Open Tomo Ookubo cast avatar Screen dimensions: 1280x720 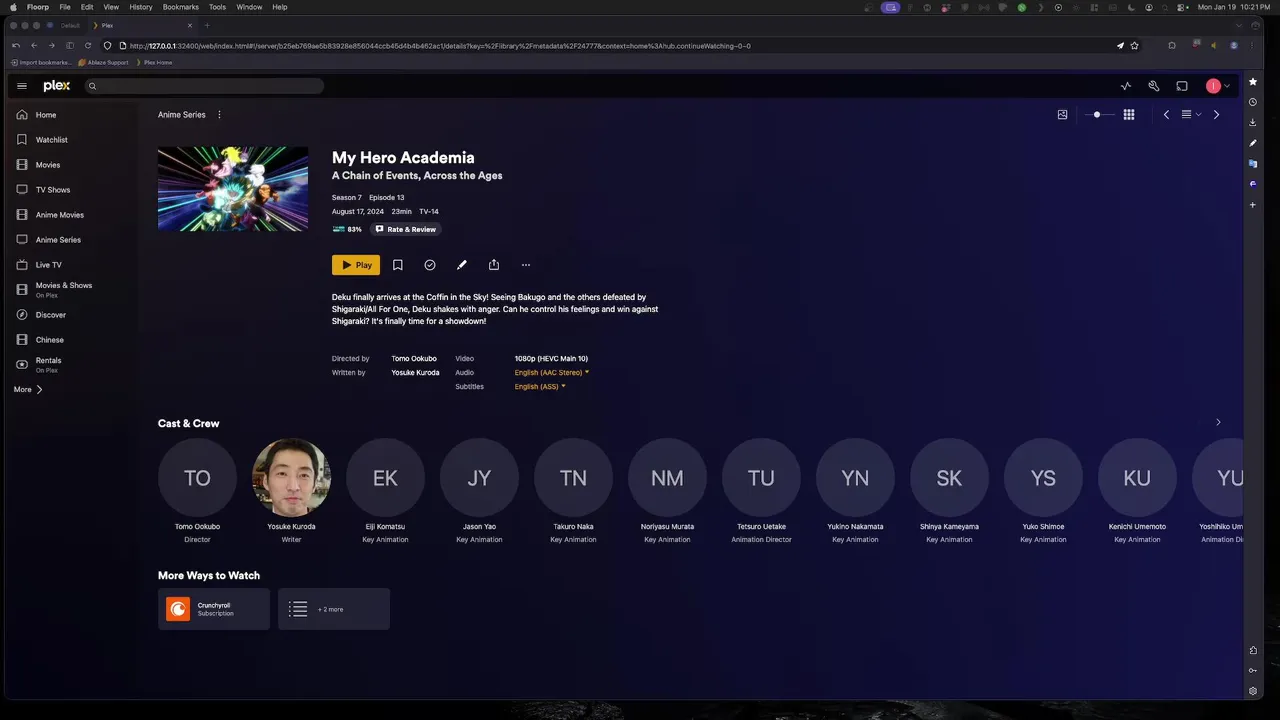point(197,478)
